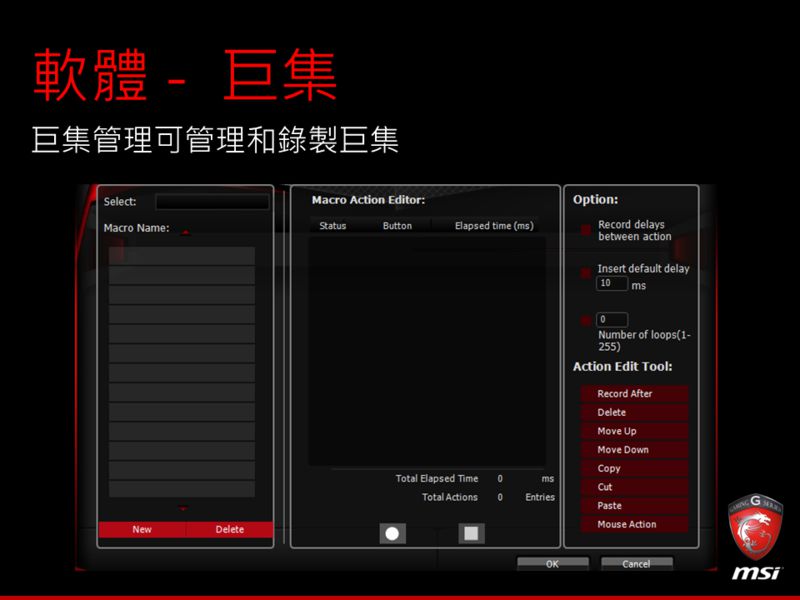Choose the Copy action tool

click(634, 468)
